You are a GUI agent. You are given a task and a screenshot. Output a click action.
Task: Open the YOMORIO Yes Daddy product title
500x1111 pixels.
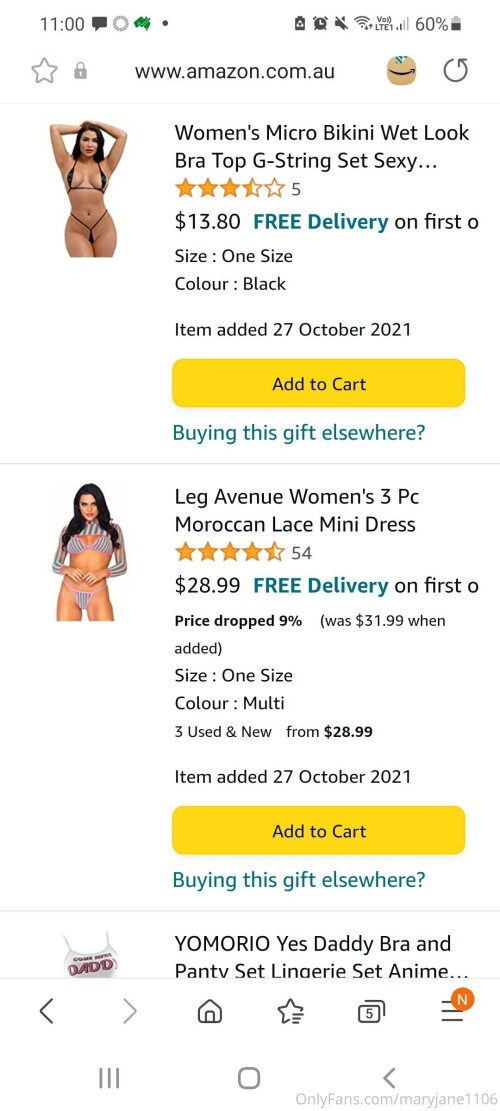point(313,957)
